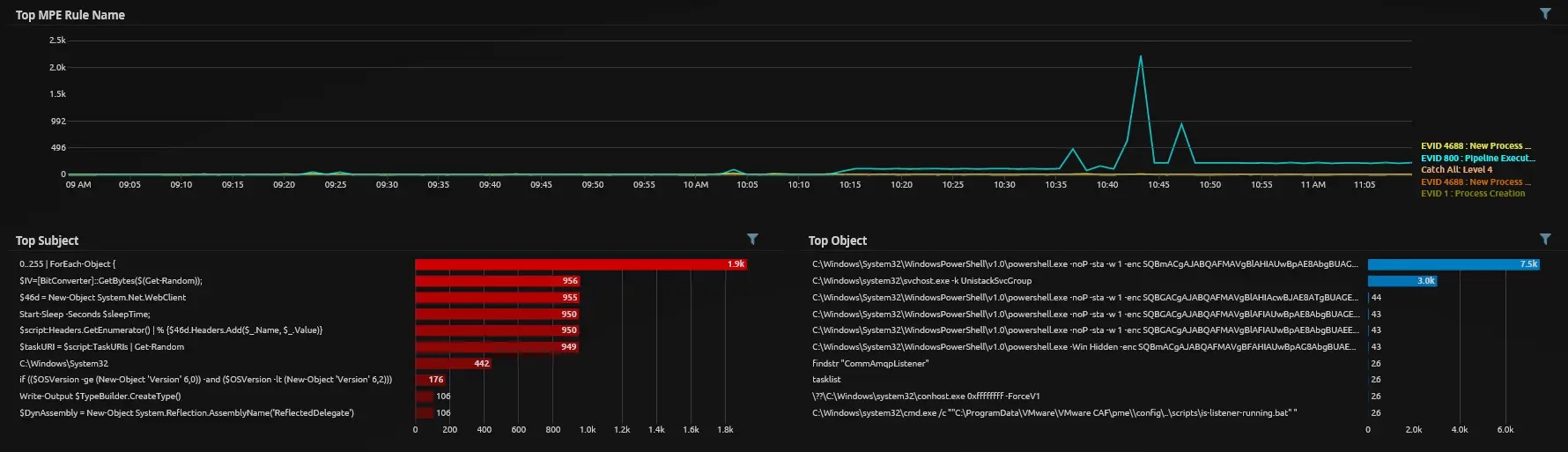Viewport: 1568px width, 452px height.
Task: Select subject 'C:\Windows\System32'
Action: 63,364
